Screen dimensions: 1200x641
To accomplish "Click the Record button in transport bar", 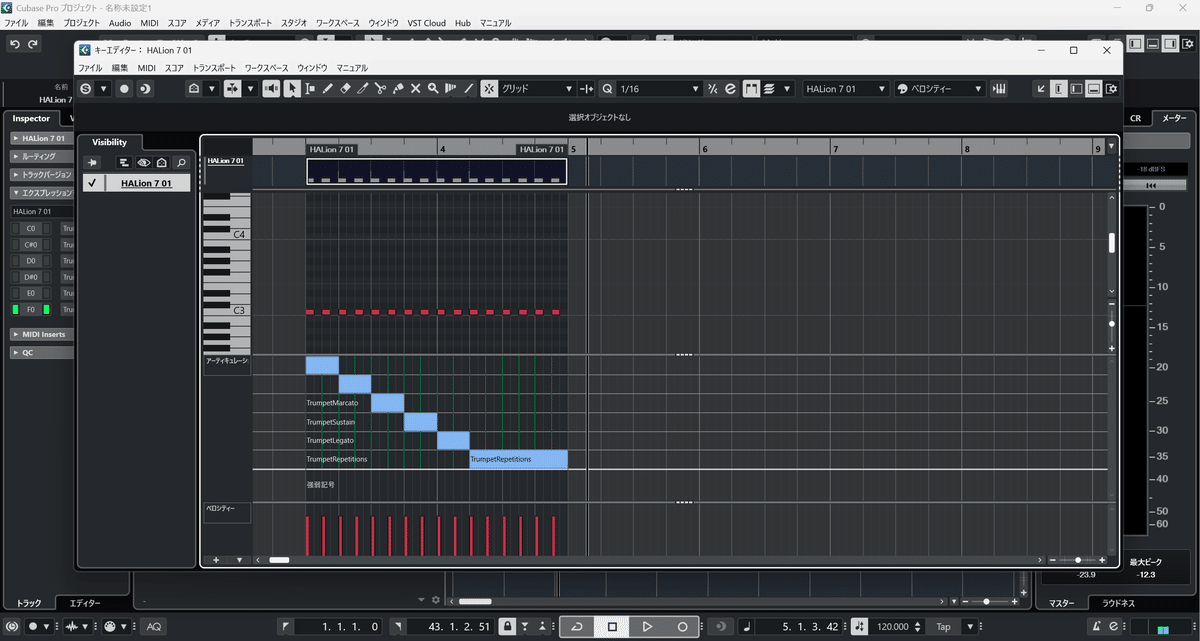I will 682,626.
